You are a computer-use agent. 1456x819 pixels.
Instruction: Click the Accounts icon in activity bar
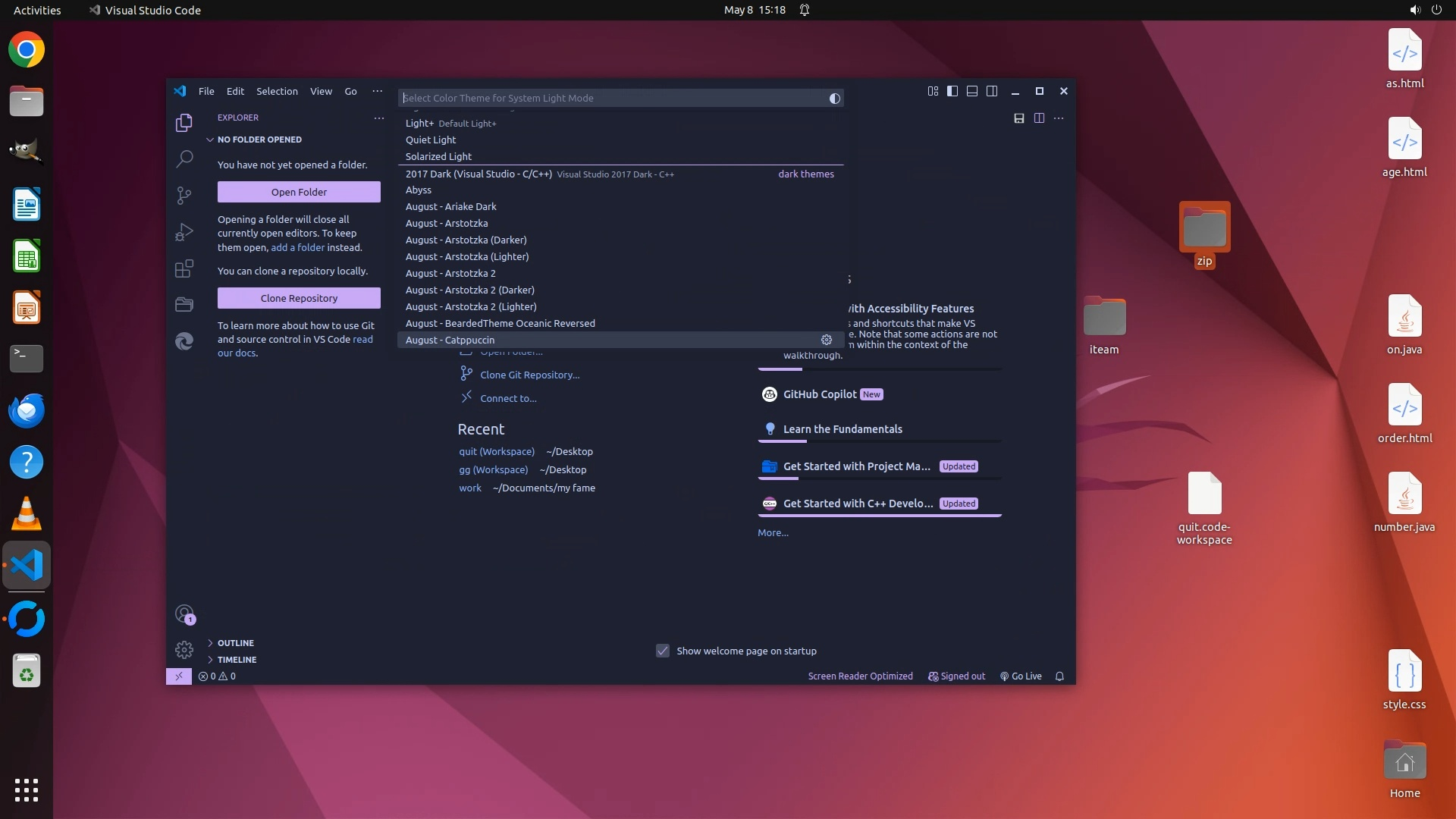pos(184,613)
